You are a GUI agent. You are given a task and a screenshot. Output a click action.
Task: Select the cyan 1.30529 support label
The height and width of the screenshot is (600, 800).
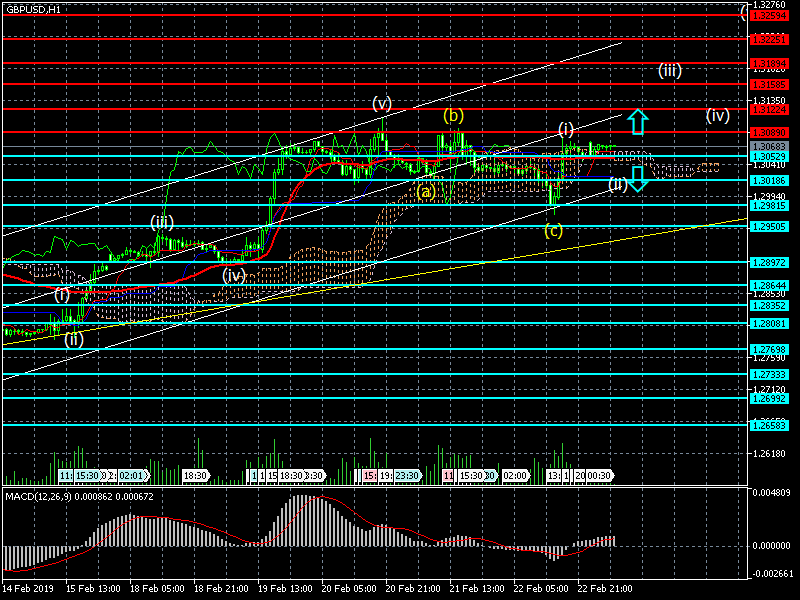[x=769, y=156]
